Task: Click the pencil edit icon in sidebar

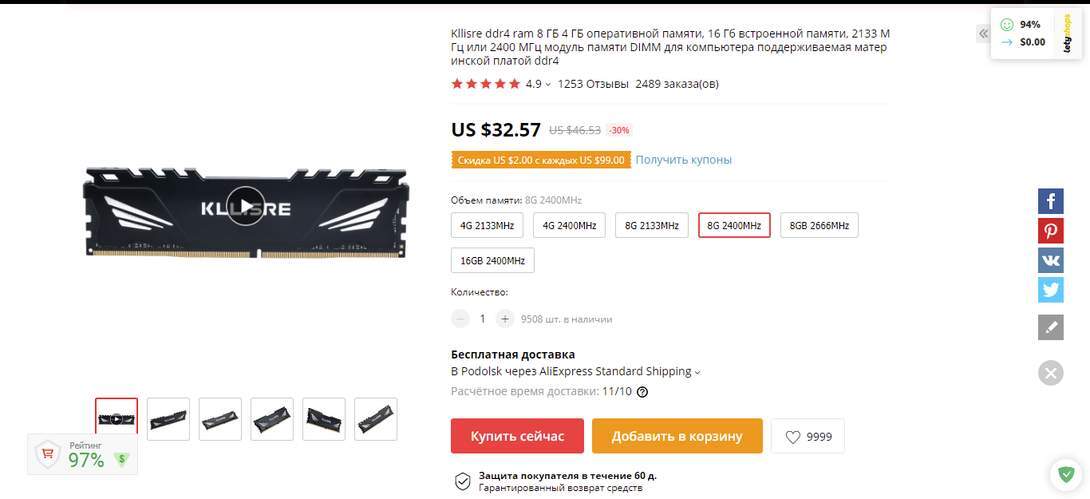Action: coord(1050,327)
